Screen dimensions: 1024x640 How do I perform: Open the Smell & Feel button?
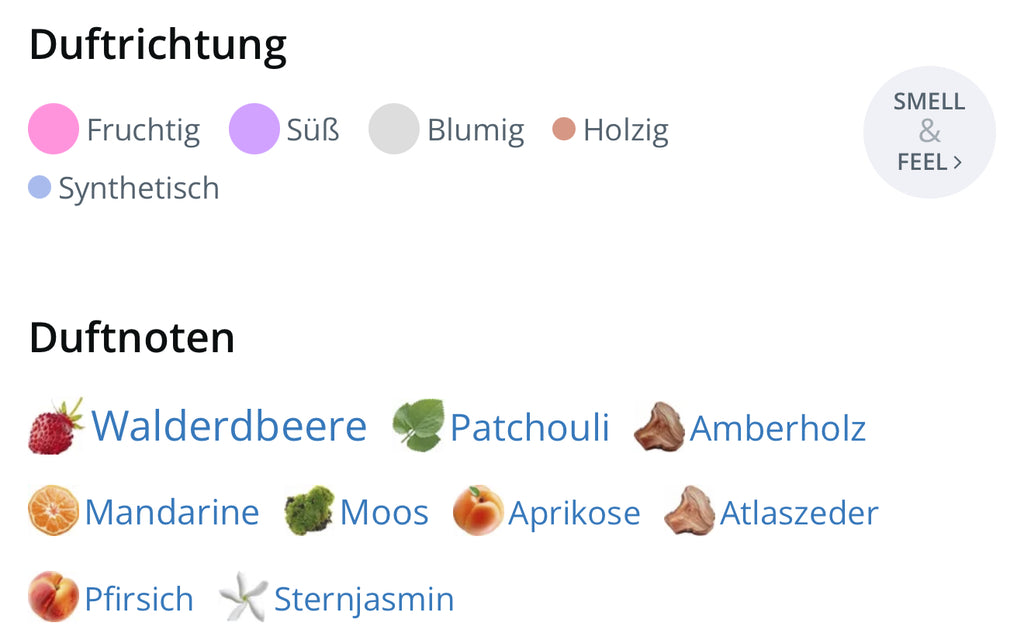[x=929, y=132]
